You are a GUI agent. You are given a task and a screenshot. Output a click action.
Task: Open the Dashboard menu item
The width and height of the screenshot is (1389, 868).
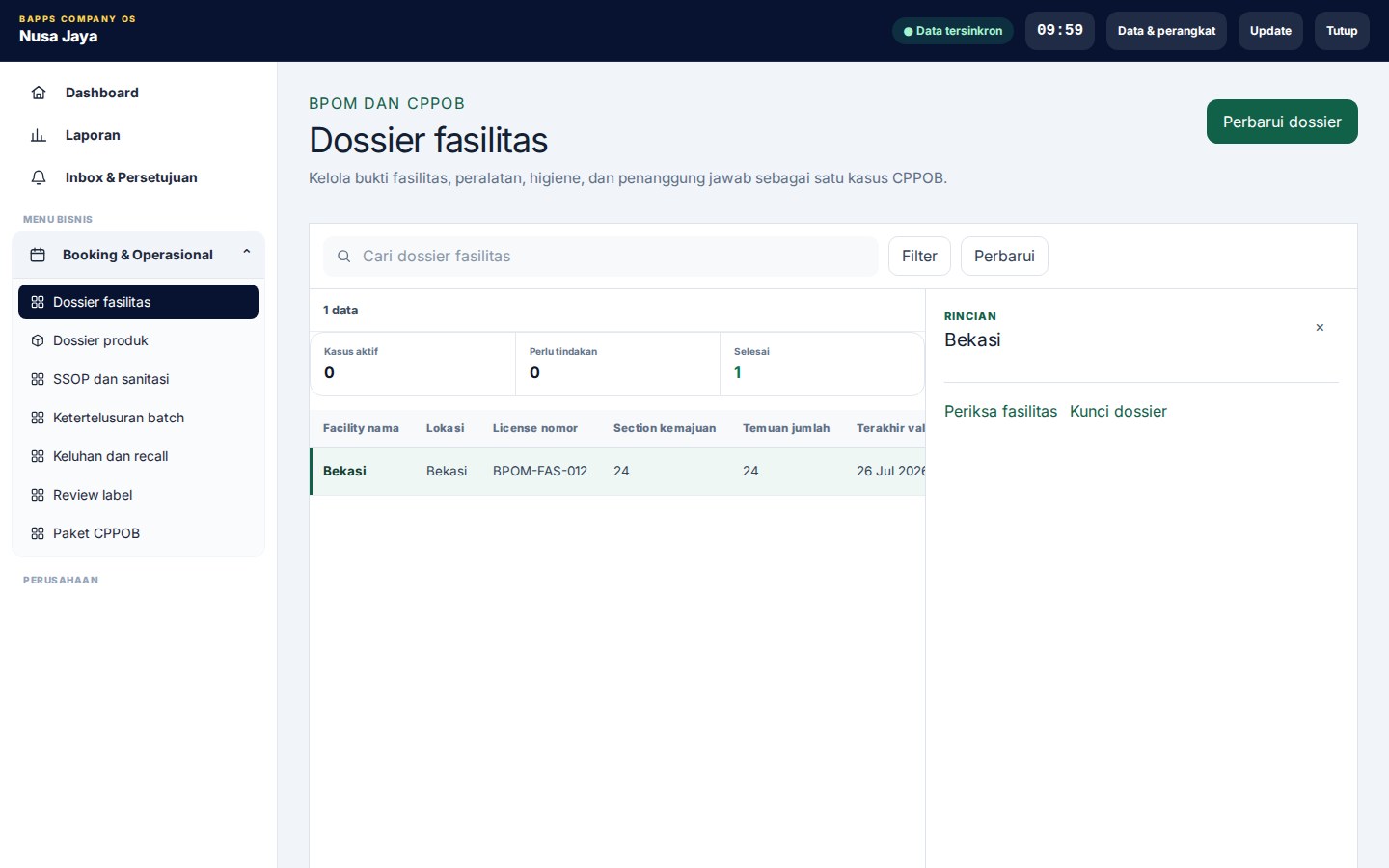pyautogui.click(x=138, y=93)
